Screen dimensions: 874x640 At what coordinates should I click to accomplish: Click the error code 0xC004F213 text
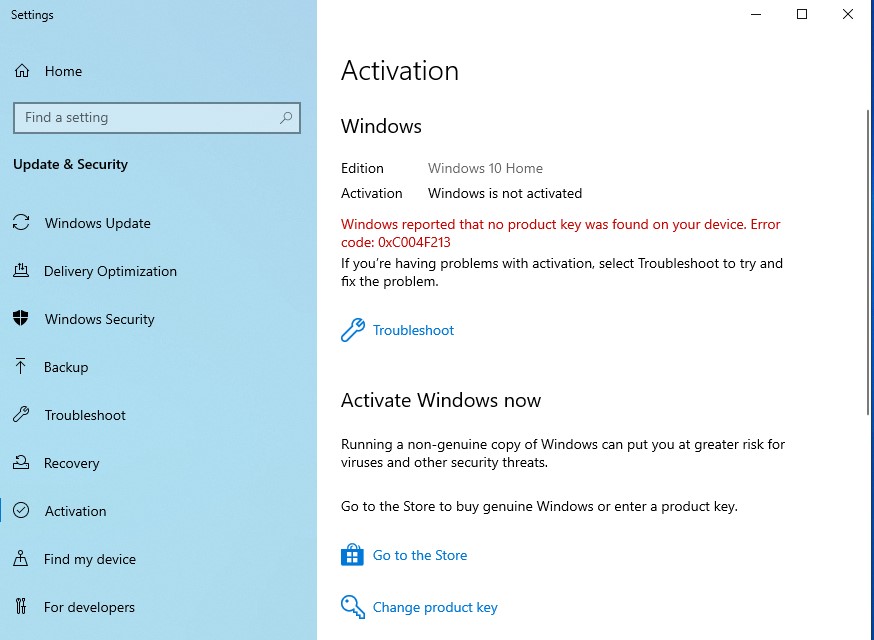pyautogui.click(x=414, y=243)
